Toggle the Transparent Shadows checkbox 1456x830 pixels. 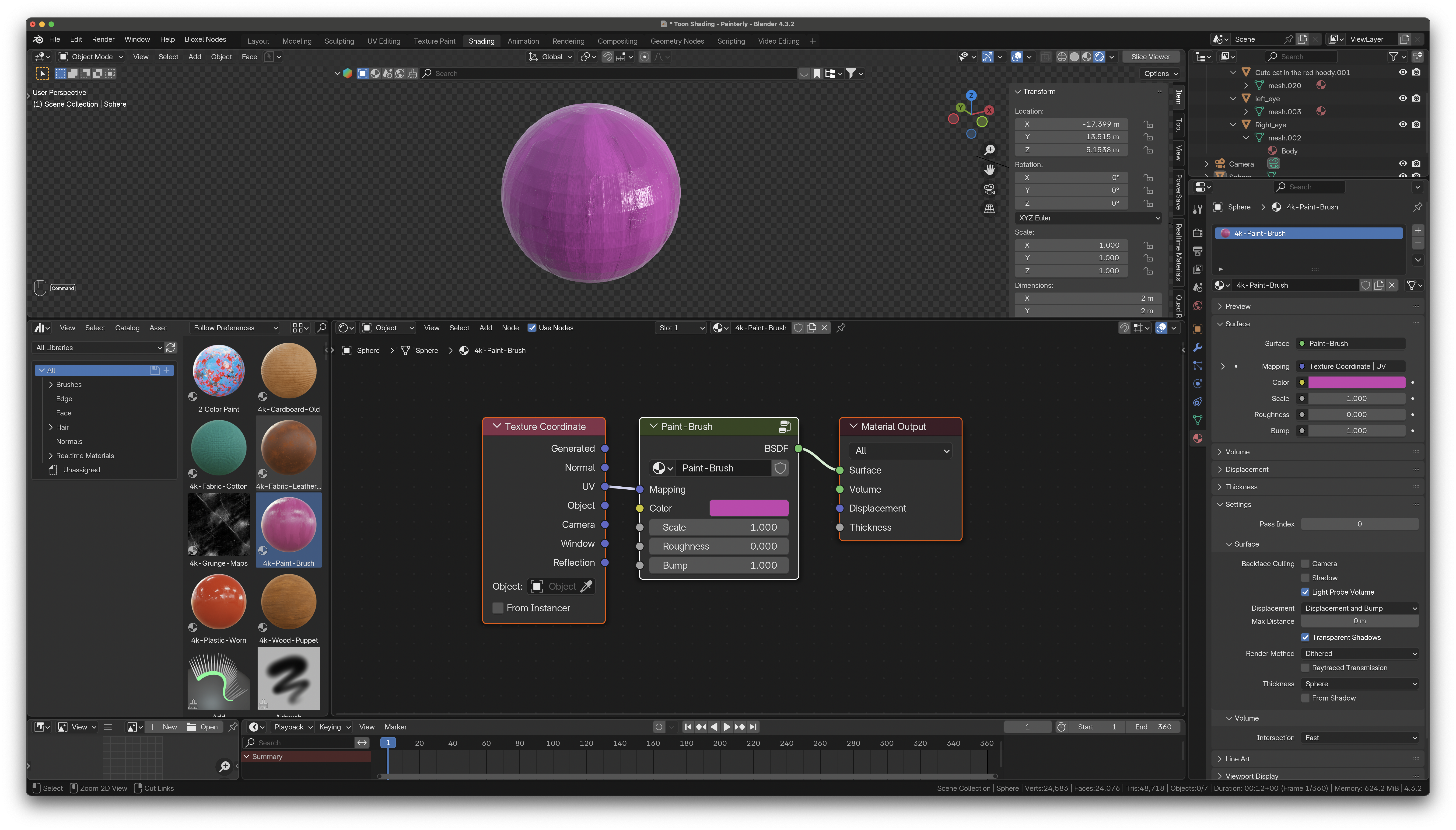point(1305,637)
